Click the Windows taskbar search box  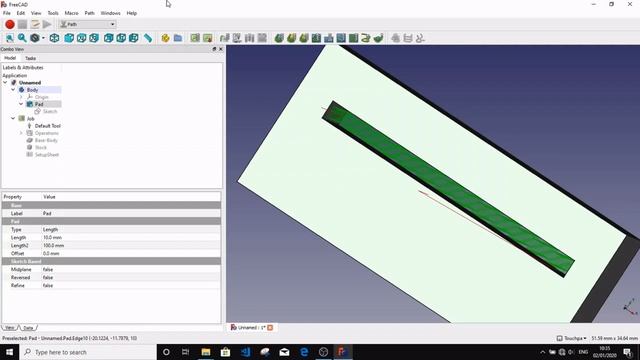point(88,352)
